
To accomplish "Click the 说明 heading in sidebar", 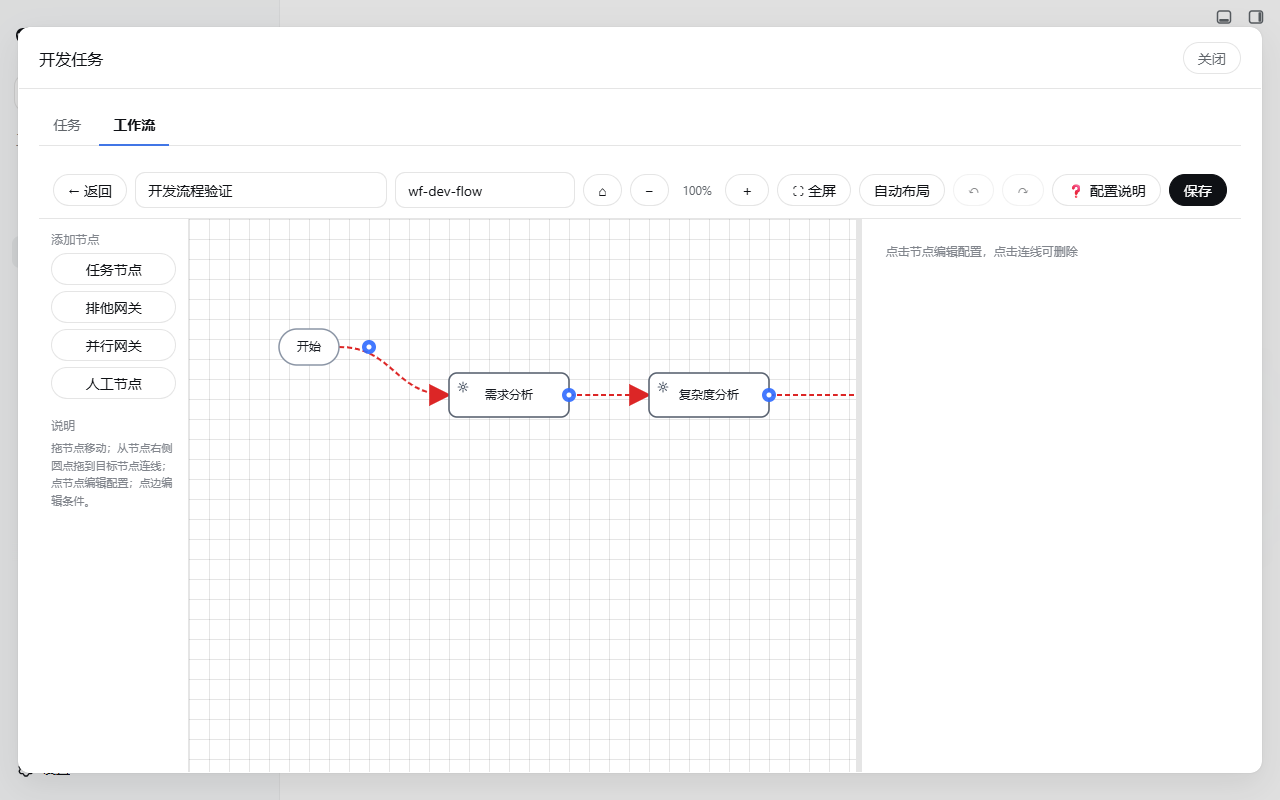I will pos(63,425).
